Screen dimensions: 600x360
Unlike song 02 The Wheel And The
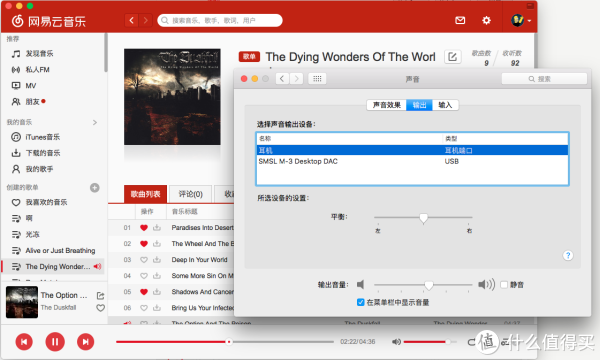(x=144, y=244)
